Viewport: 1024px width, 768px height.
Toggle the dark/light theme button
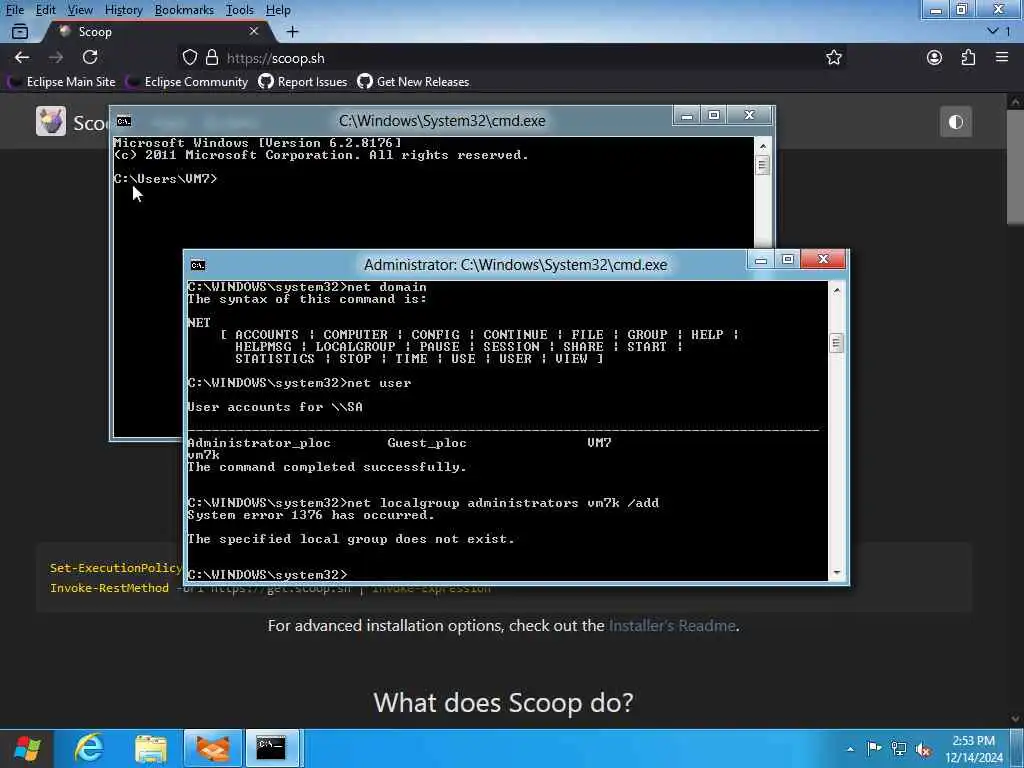click(x=955, y=122)
